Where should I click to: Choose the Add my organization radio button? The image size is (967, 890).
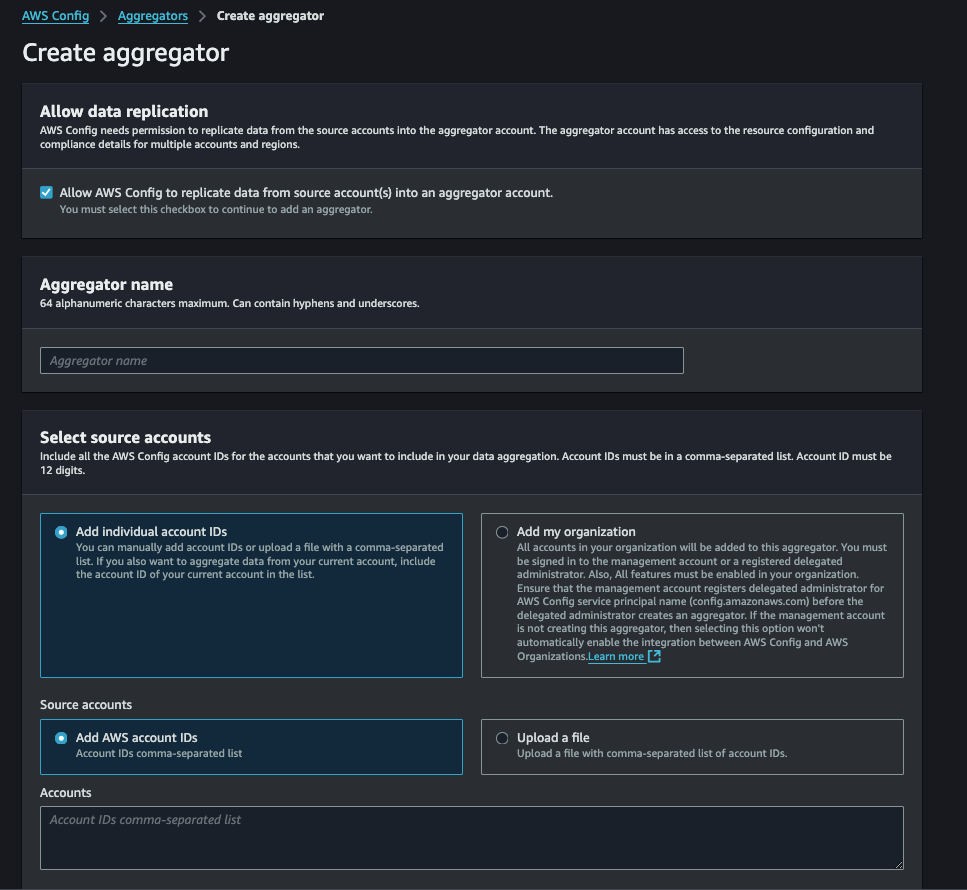502,533
